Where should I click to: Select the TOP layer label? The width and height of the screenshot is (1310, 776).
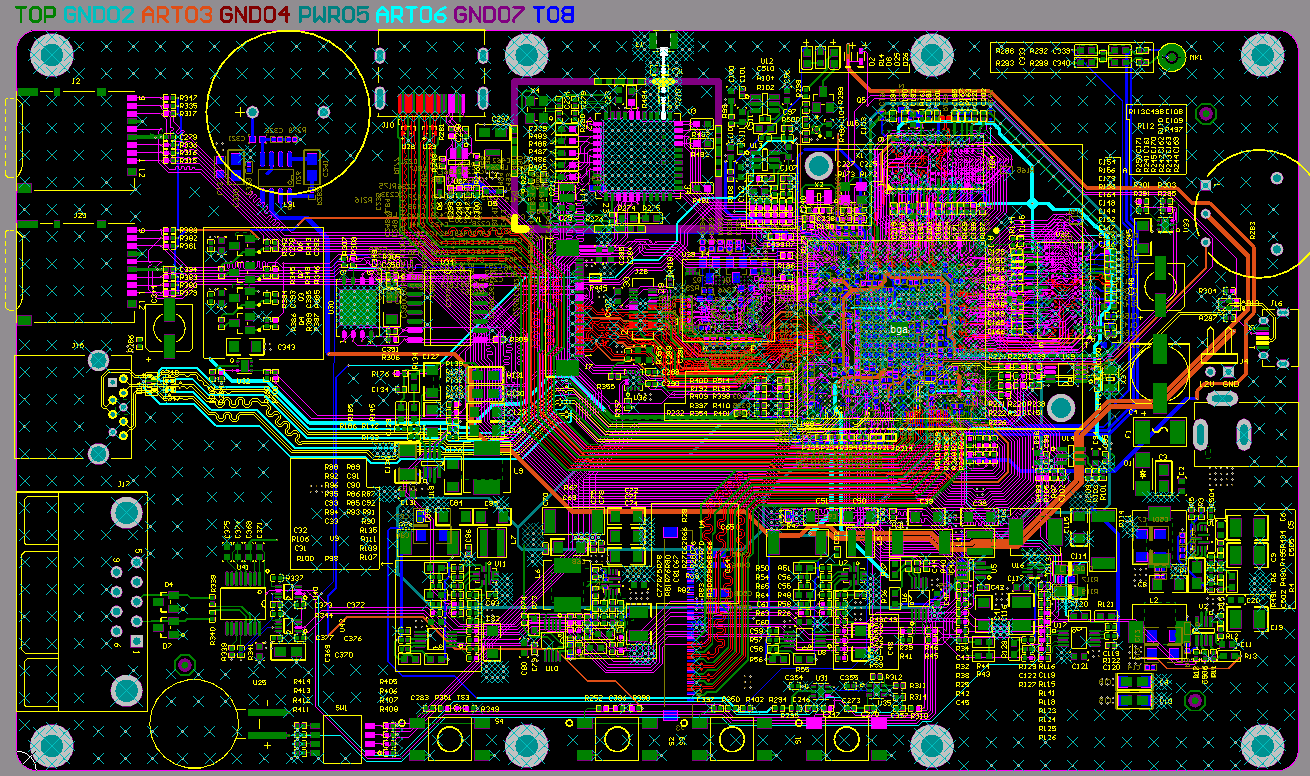[37, 14]
